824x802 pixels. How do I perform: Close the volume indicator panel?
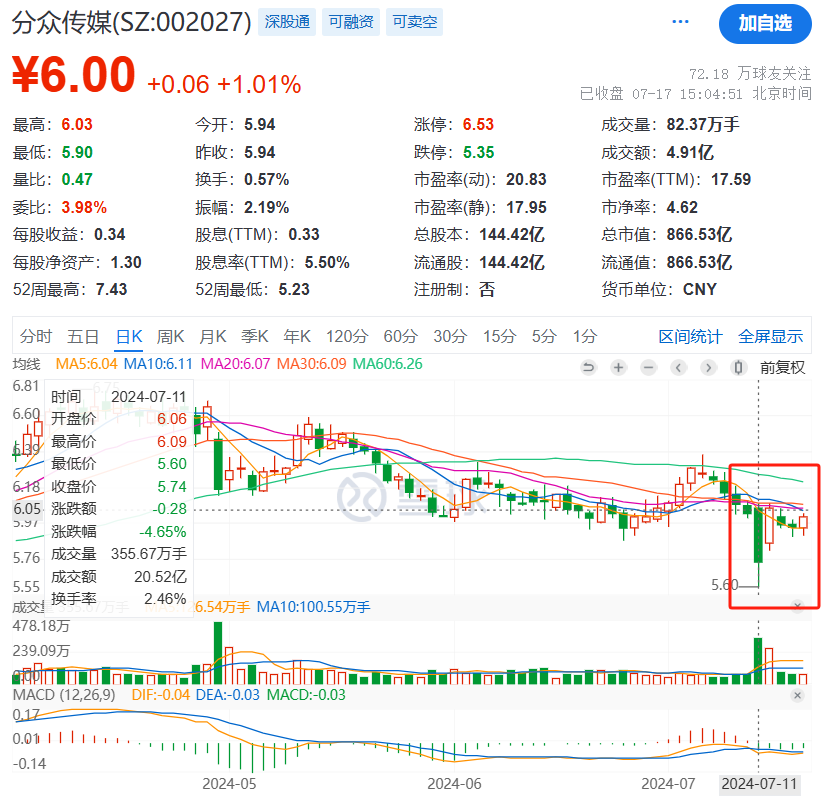(x=797, y=605)
